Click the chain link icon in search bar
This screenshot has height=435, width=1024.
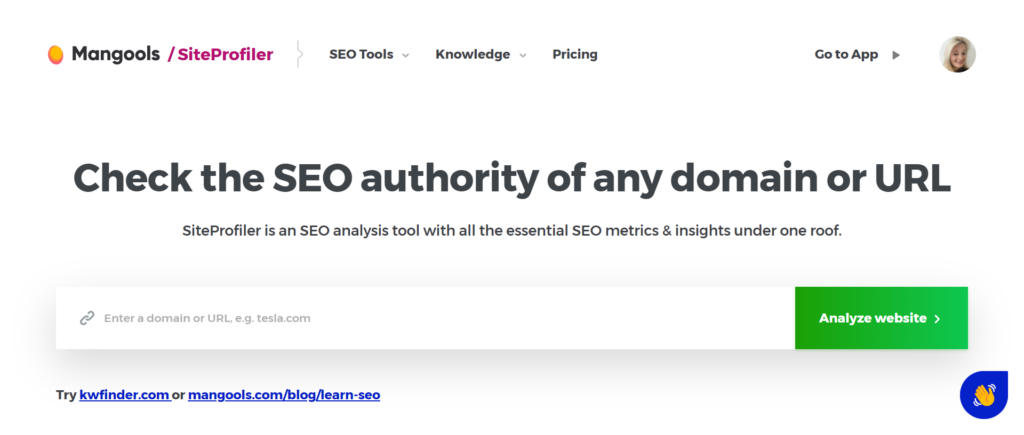click(x=87, y=318)
